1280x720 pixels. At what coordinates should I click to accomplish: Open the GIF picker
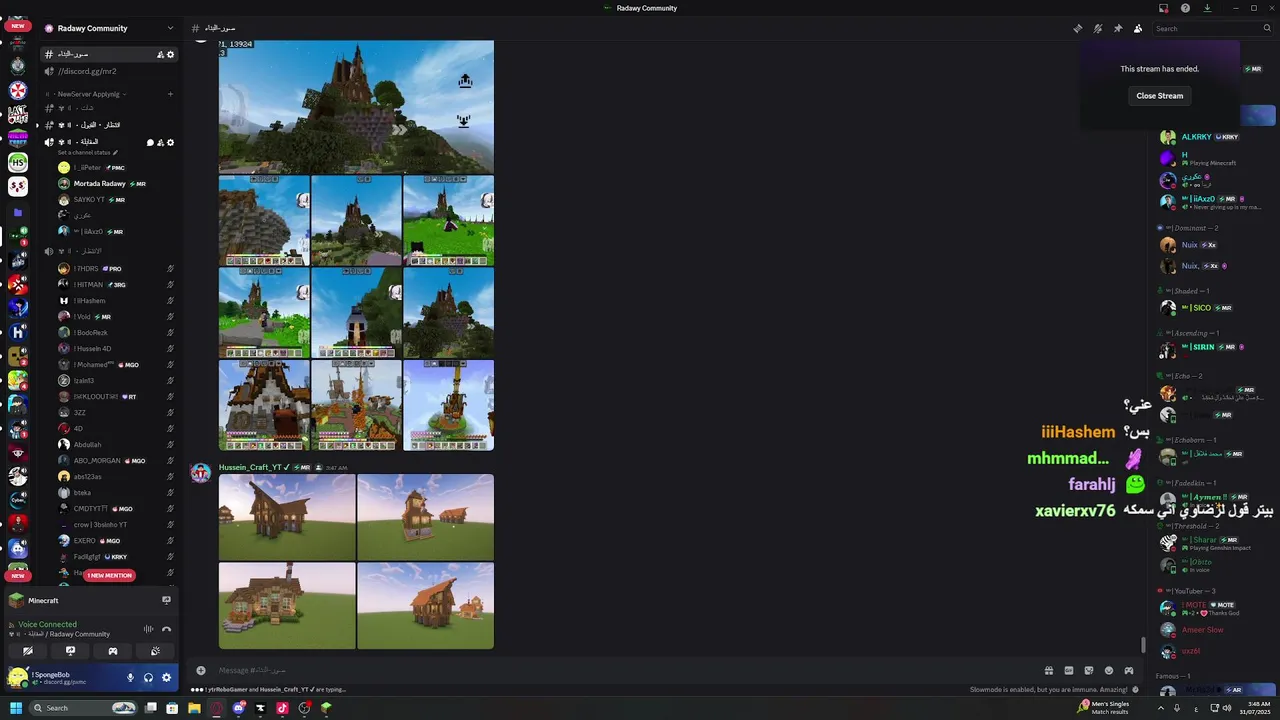[x=1069, y=670]
